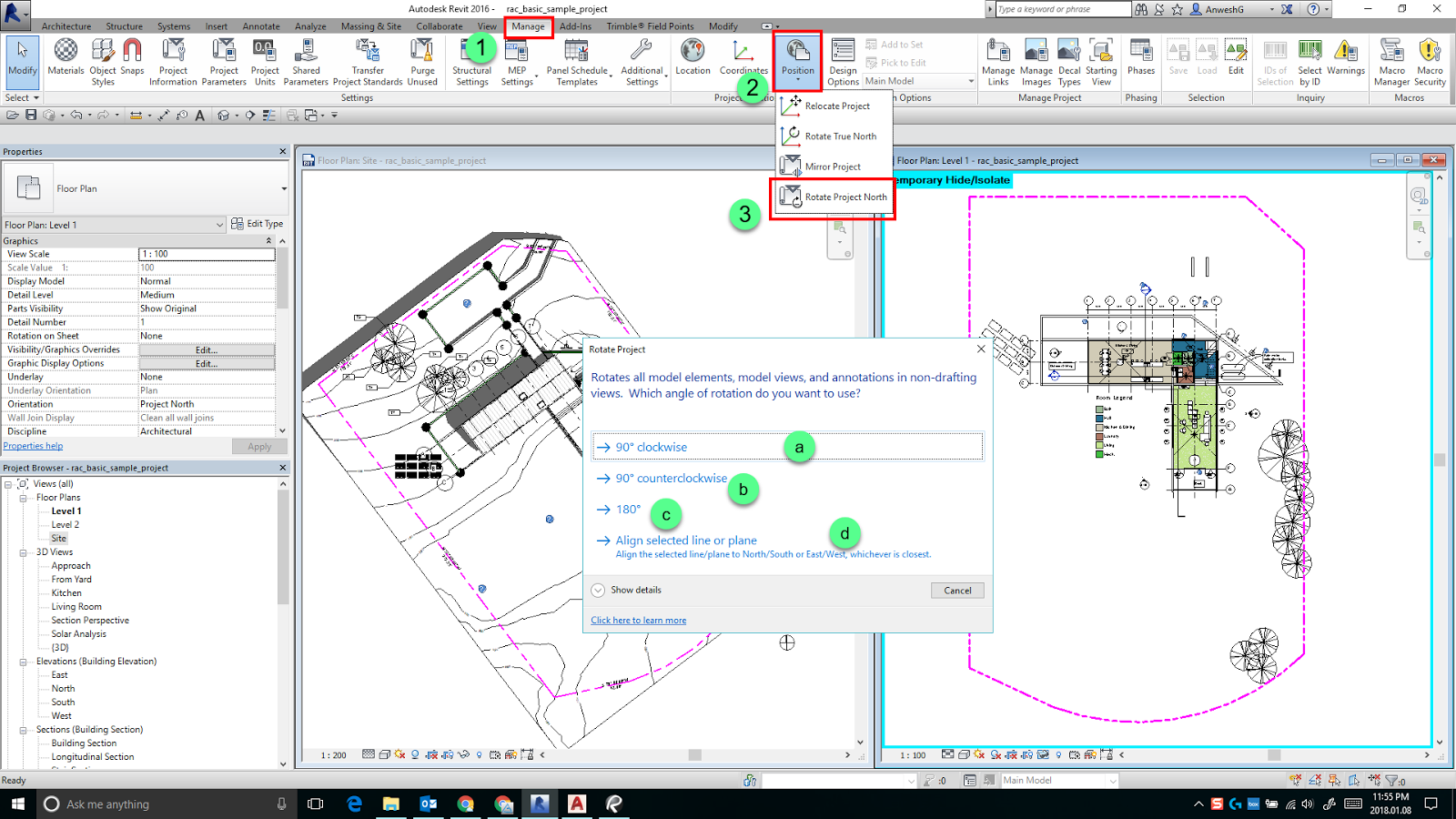Open Floor Plan type selector dropdown
Viewport: 1456px width, 819px height.
pyautogui.click(x=284, y=188)
